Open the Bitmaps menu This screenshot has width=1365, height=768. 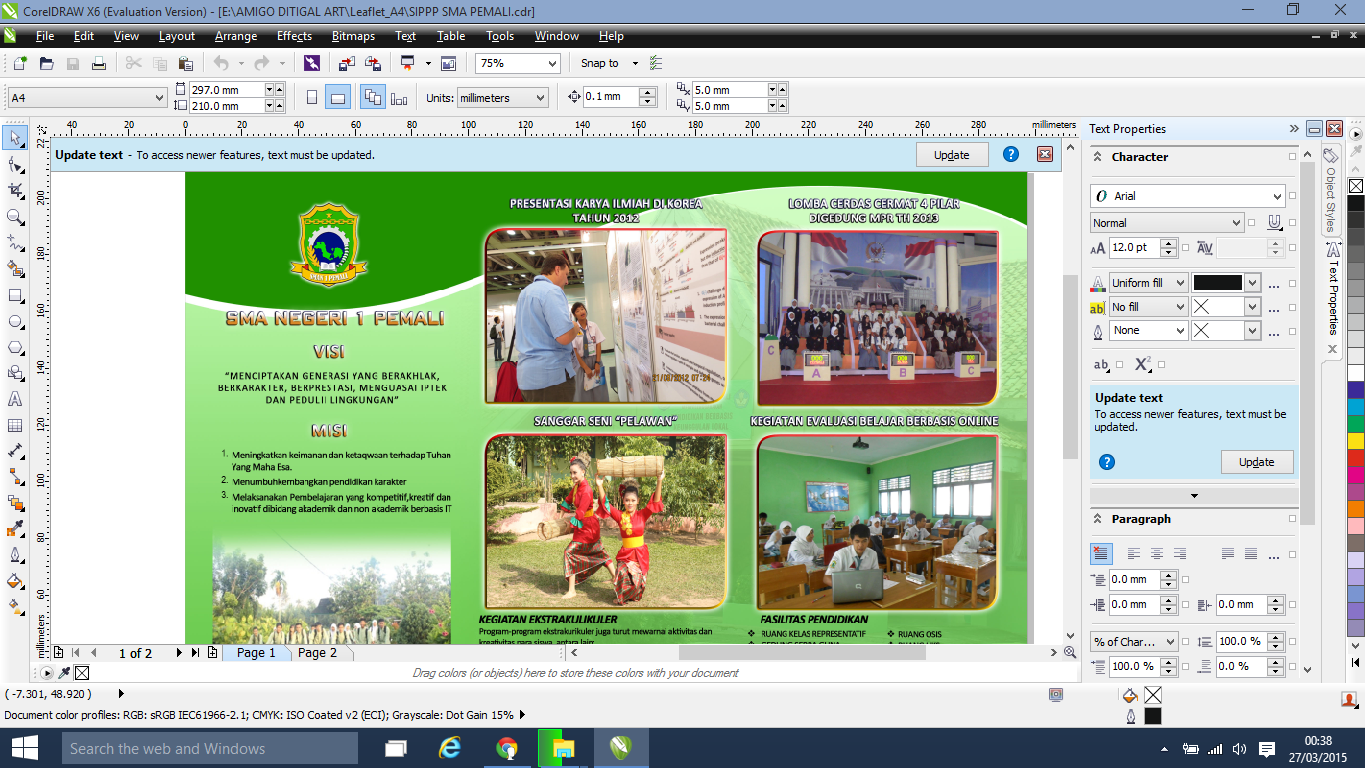[353, 36]
